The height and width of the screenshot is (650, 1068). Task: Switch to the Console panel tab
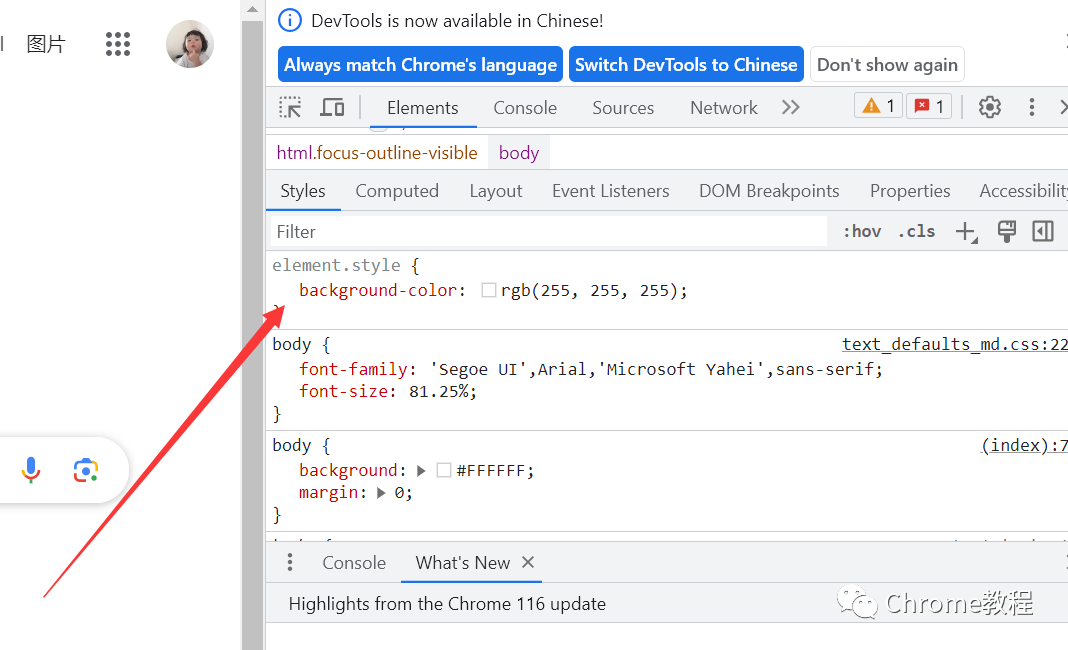[525, 108]
